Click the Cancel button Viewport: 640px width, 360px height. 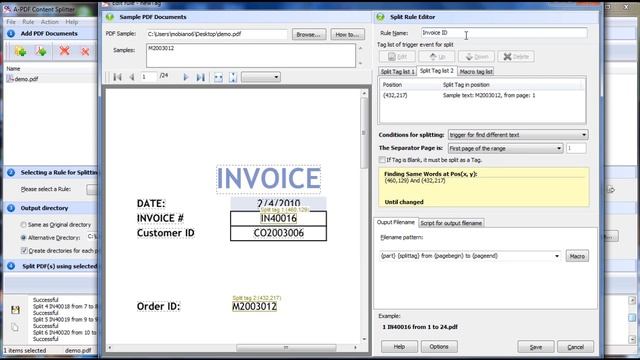pyautogui.click(x=576, y=347)
